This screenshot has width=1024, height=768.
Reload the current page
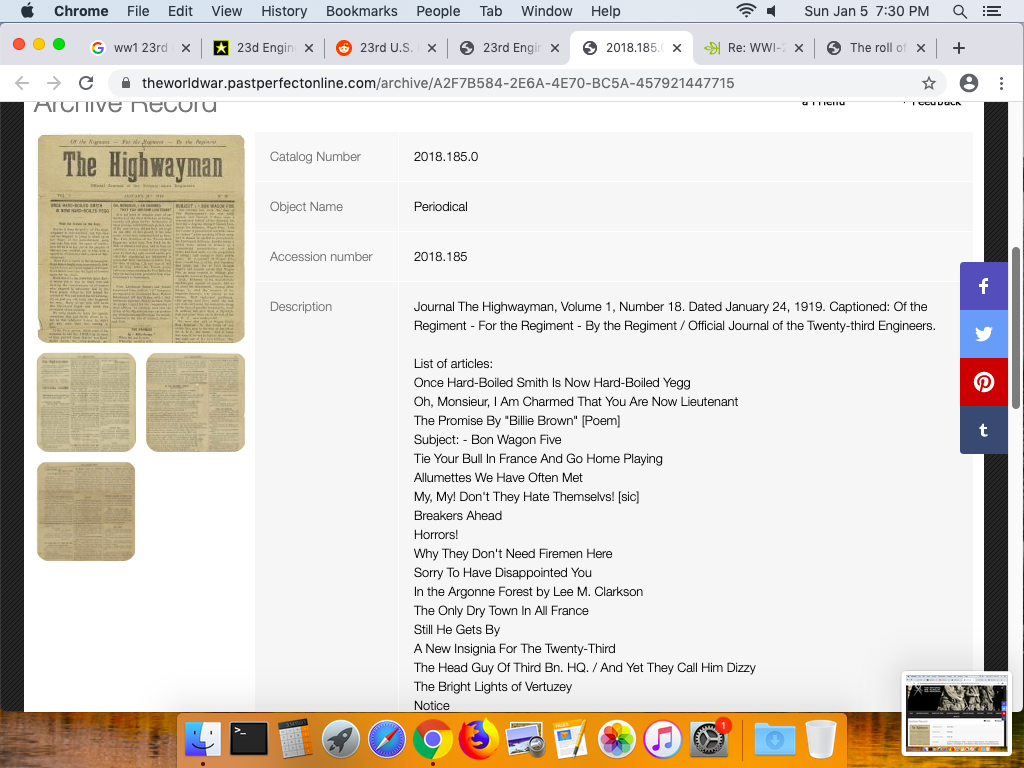[86, 83]
